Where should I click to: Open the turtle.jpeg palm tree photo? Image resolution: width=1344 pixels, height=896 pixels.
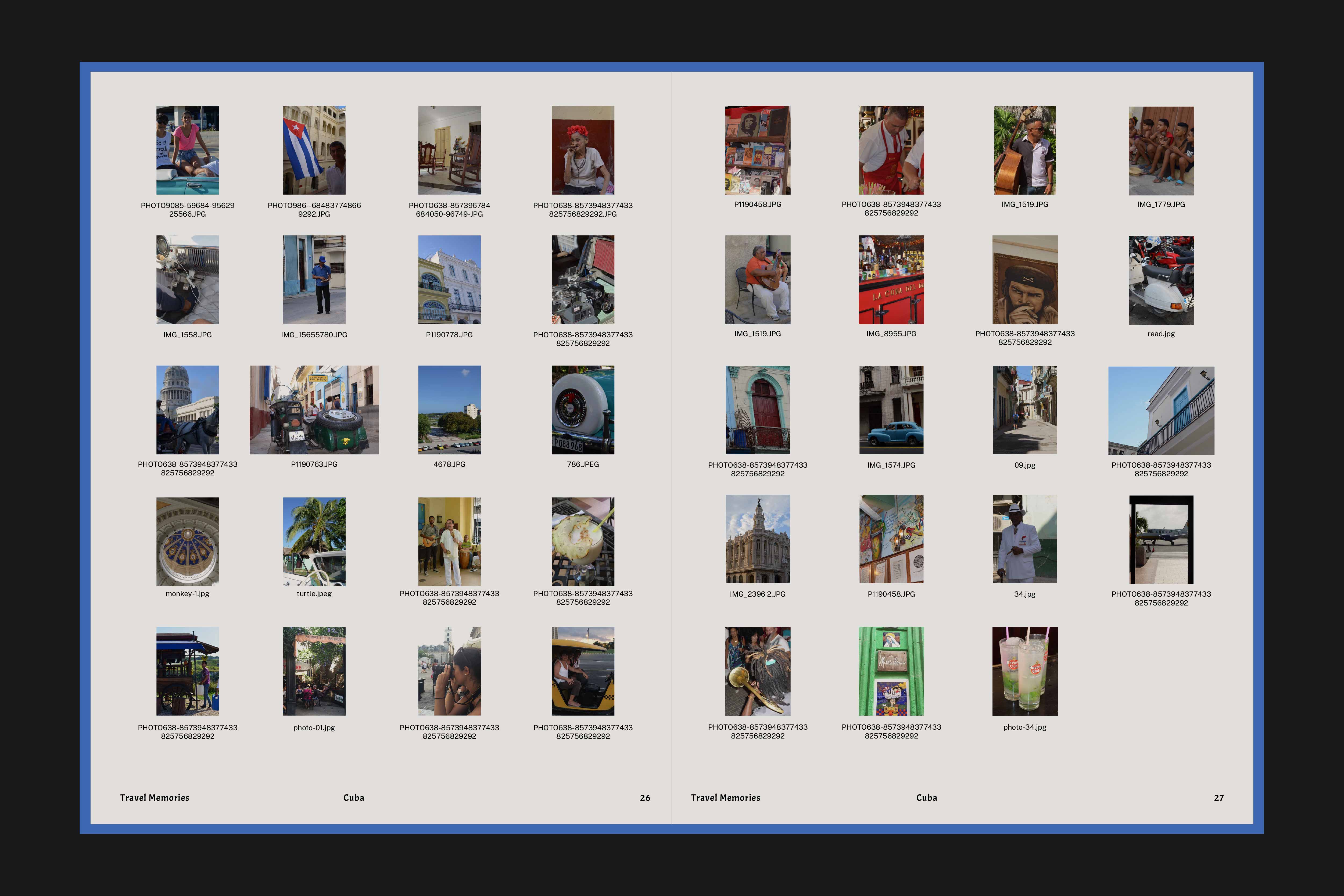314,541
